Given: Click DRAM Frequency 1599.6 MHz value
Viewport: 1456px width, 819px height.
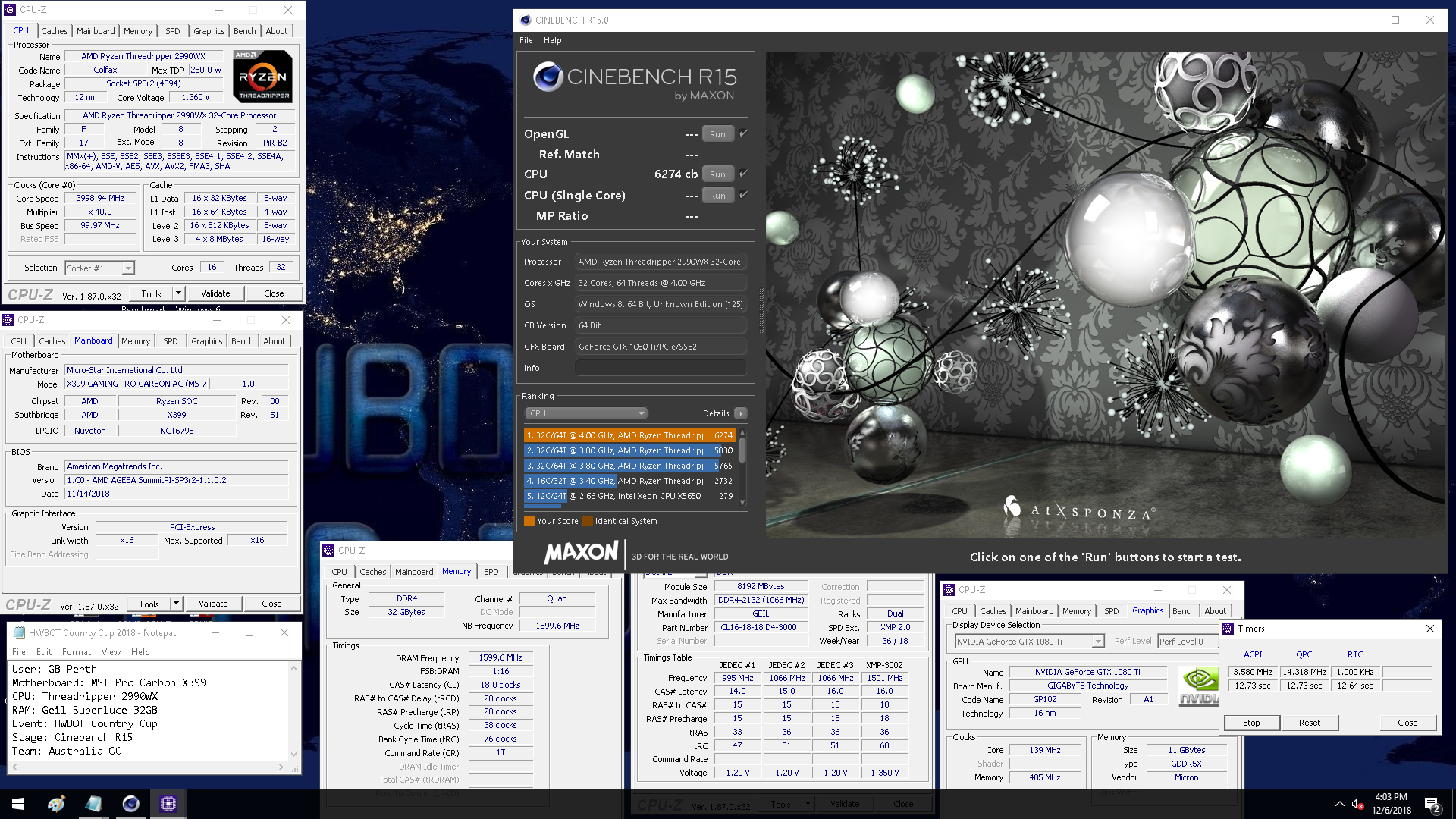Looking at the screenshot, I should [500, 657].
